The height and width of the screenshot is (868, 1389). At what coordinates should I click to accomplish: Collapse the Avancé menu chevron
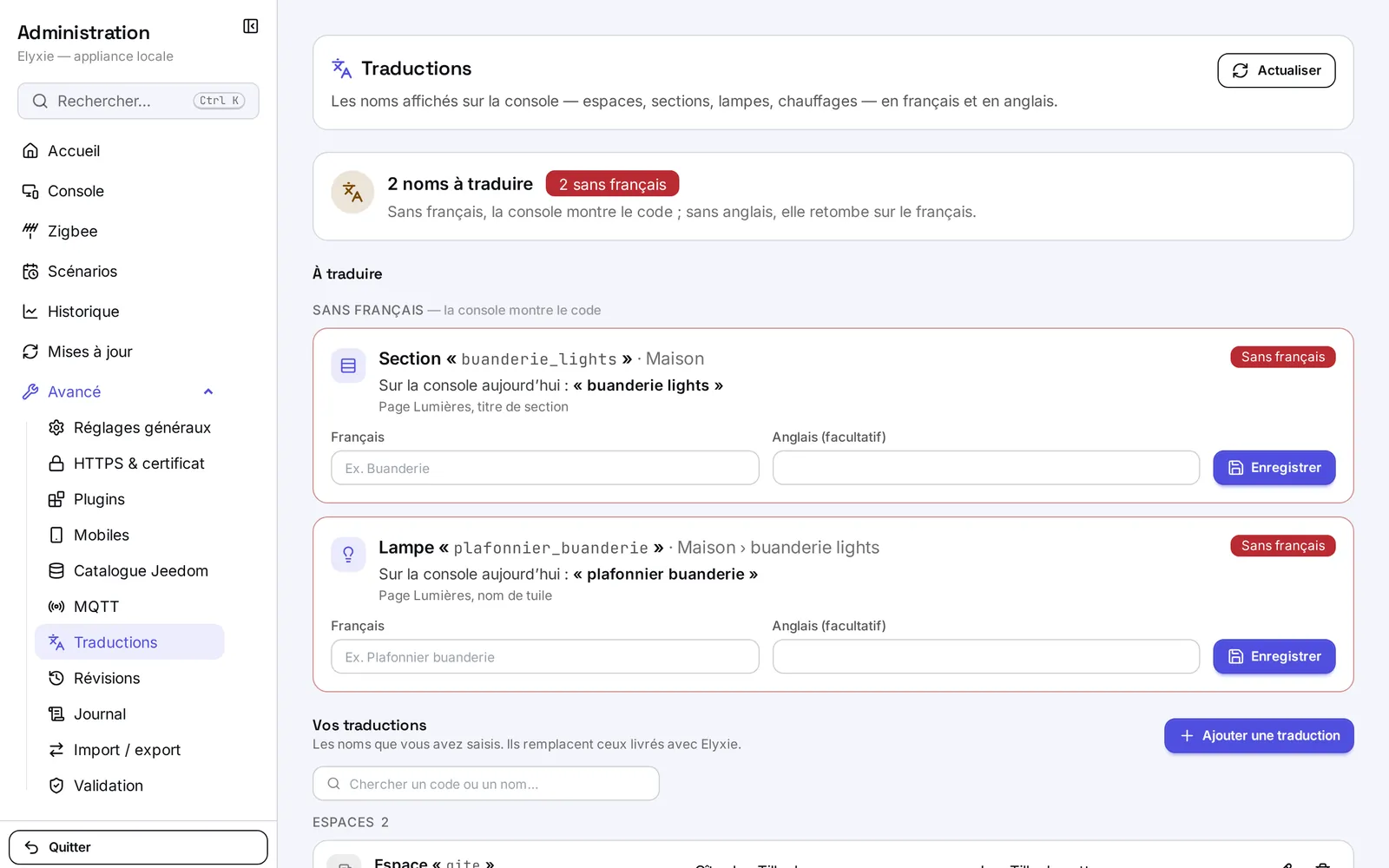click(208, 391)
